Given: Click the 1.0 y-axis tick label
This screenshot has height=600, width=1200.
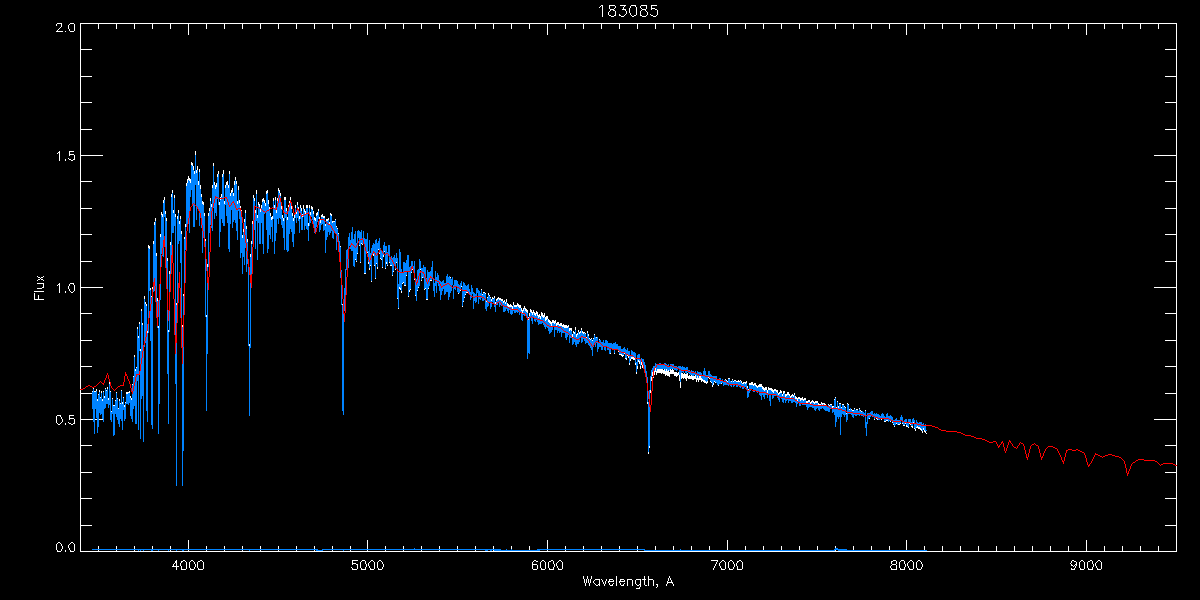Looking at the screenshot, I should click(65, 288).
